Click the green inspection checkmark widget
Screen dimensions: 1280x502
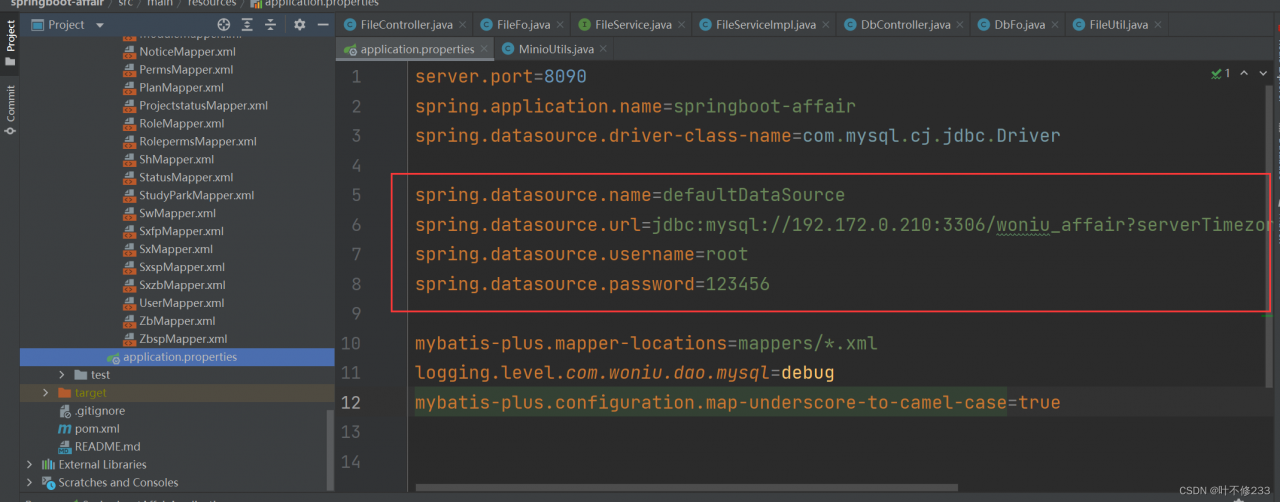click(x=1221, y=73)
